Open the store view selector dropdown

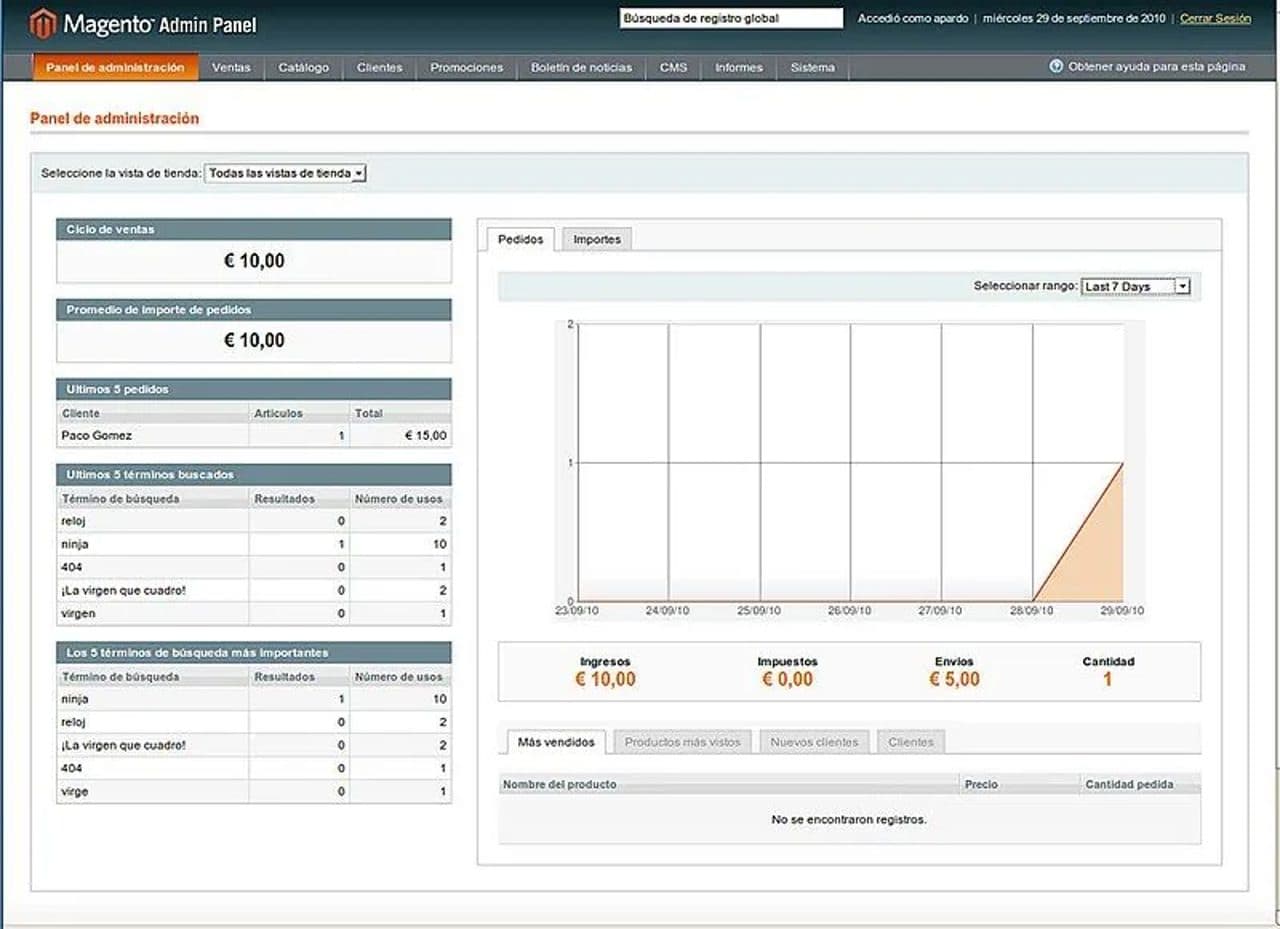pos(286,173)
